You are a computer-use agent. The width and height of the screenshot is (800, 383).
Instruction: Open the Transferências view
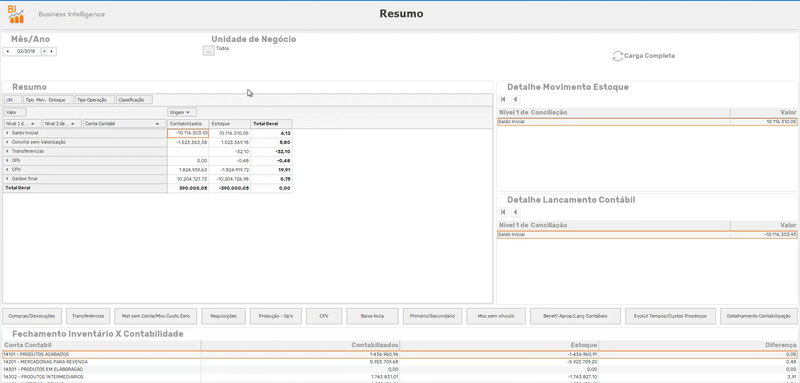[x=88, y=316]
